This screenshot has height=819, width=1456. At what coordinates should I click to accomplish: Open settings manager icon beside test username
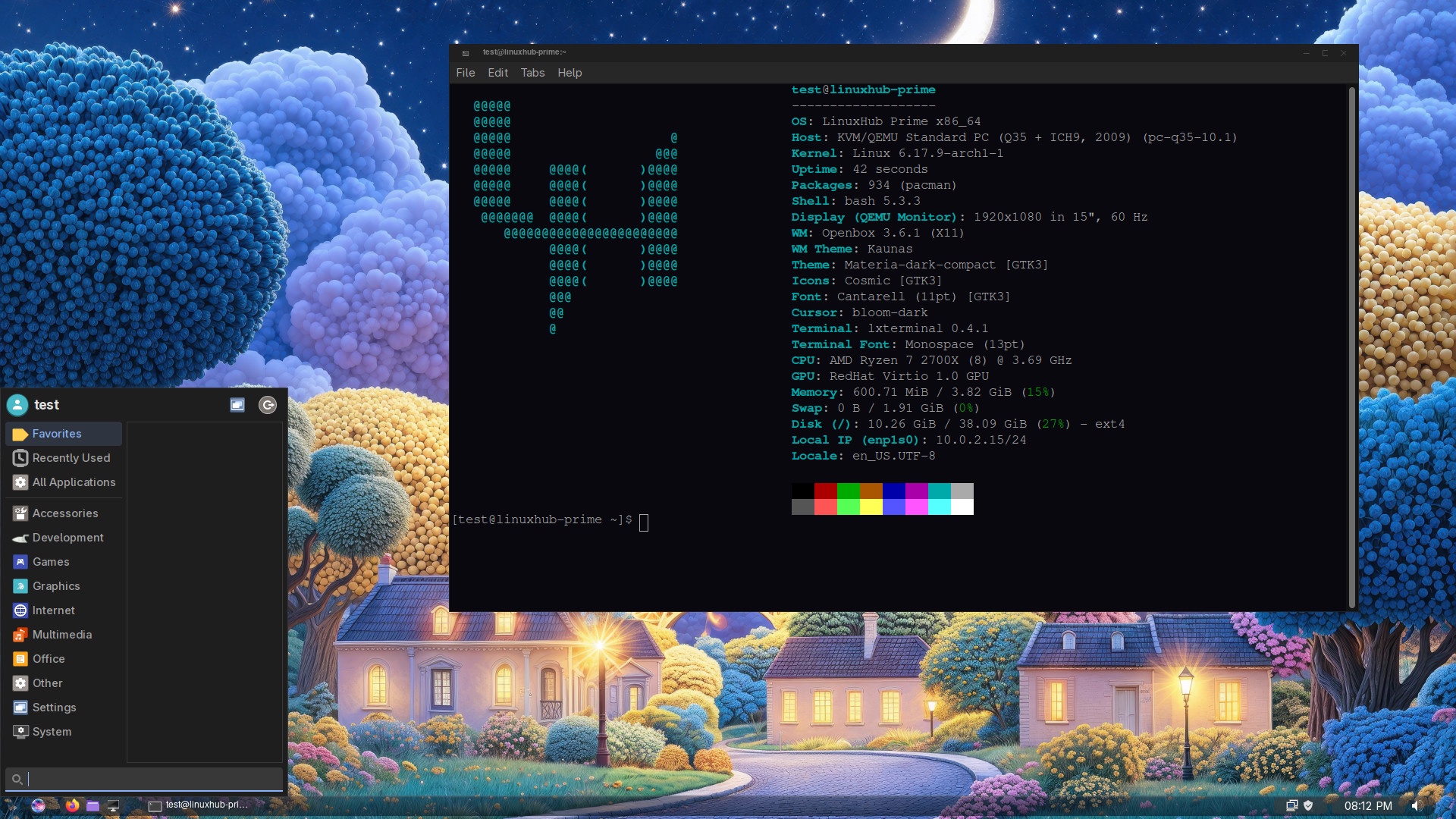(x=237, y=405)
